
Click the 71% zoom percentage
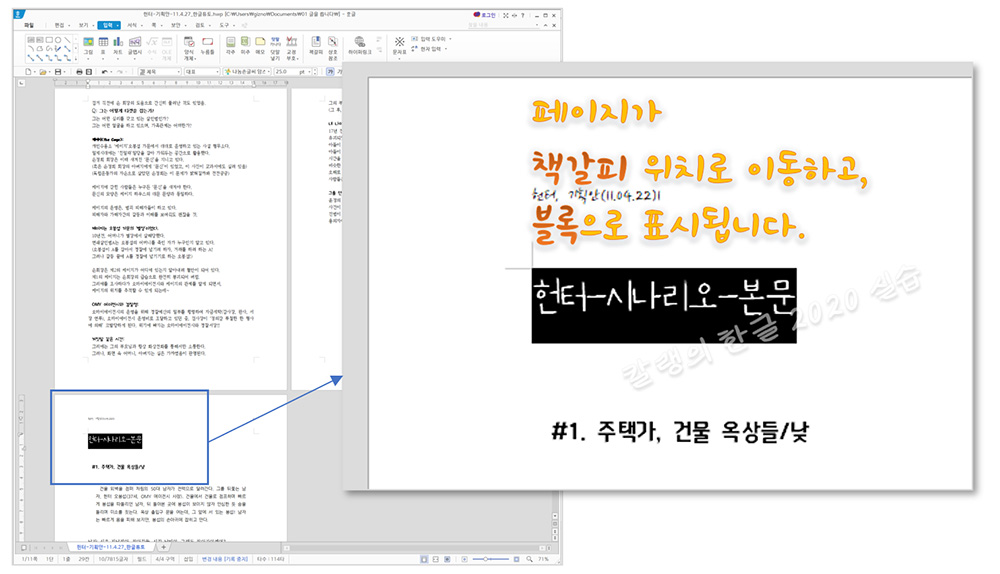543,559
